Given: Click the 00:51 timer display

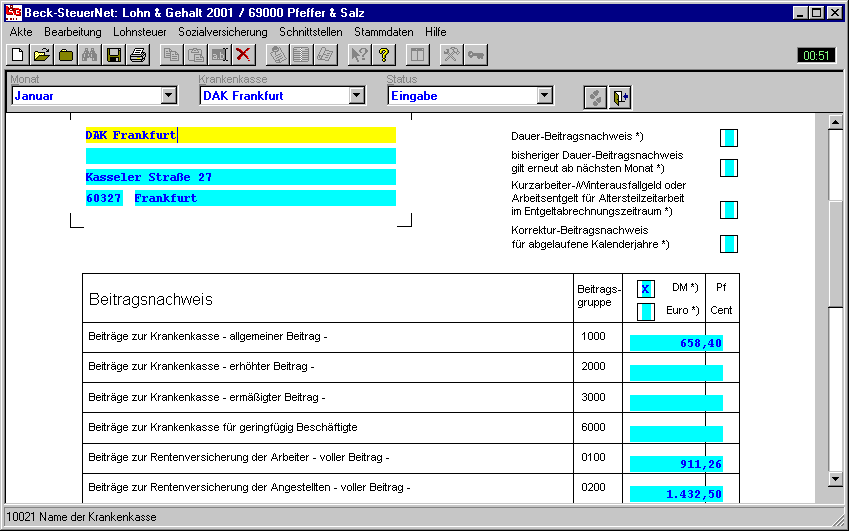Looking at the screenshot, I should tap(816, 55).
